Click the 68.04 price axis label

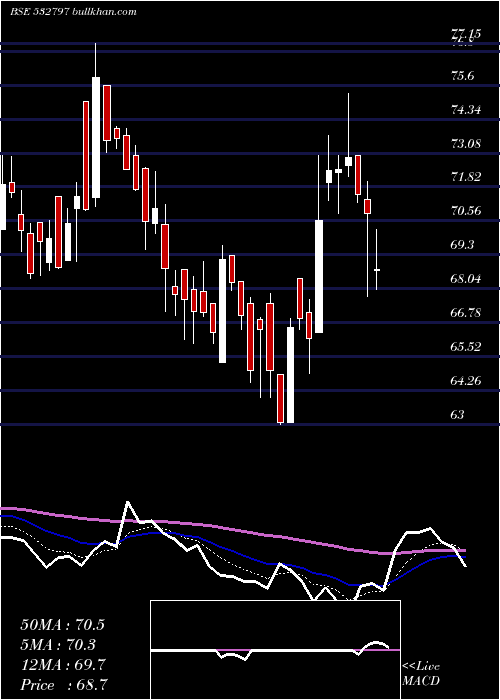tap(466, 279)
